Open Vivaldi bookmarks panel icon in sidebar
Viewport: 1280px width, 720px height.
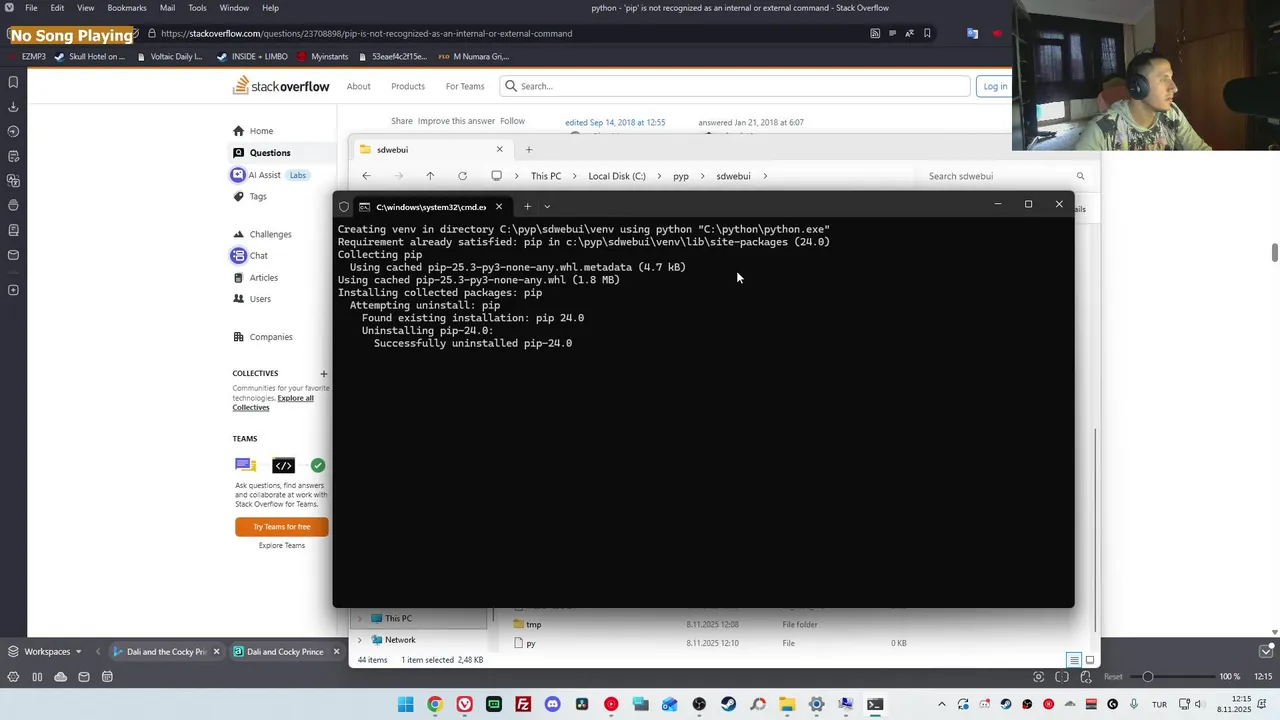click(x=13, y=82)
